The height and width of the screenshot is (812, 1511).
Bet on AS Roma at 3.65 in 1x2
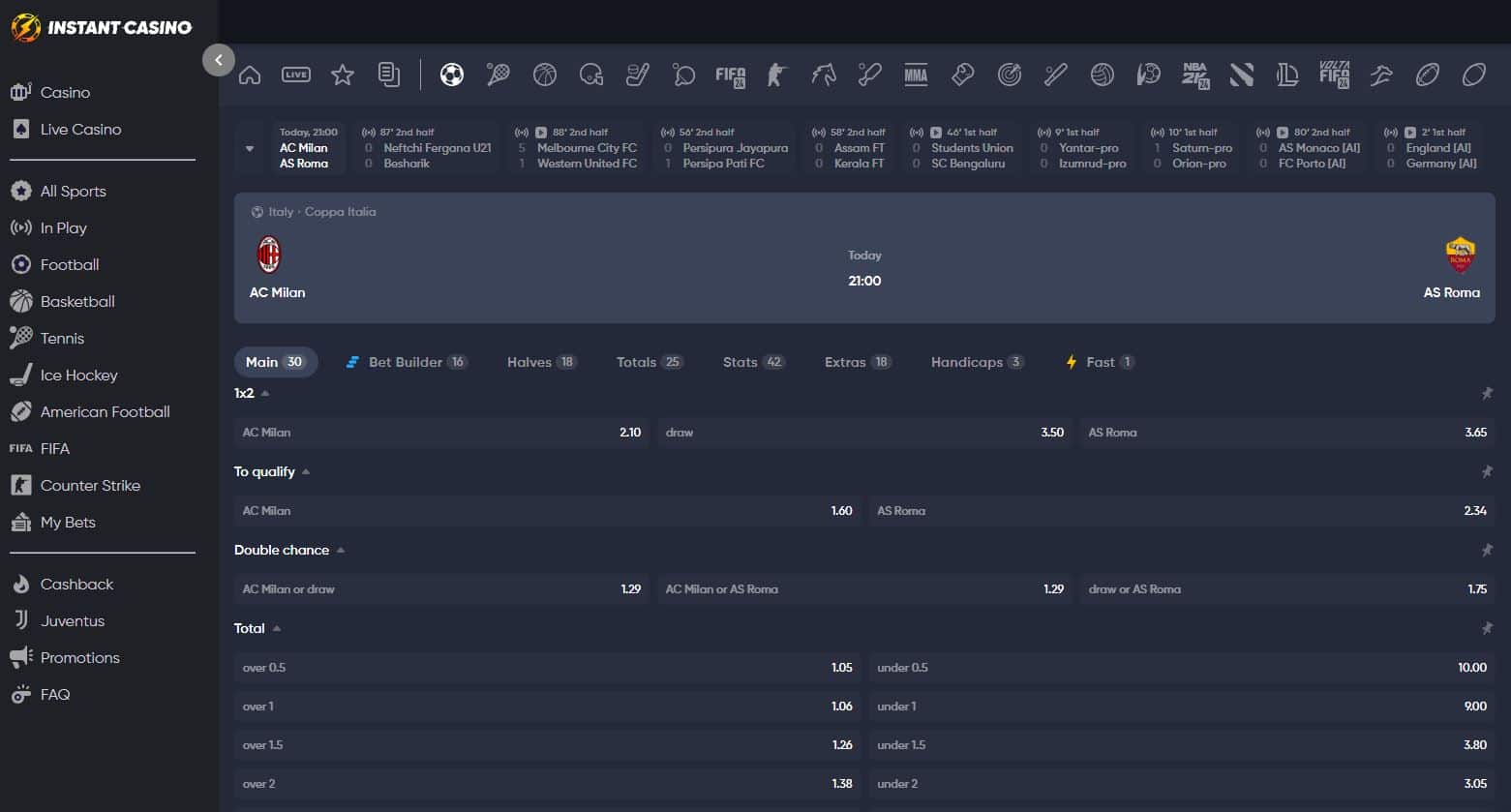[x=1287, y=433]
